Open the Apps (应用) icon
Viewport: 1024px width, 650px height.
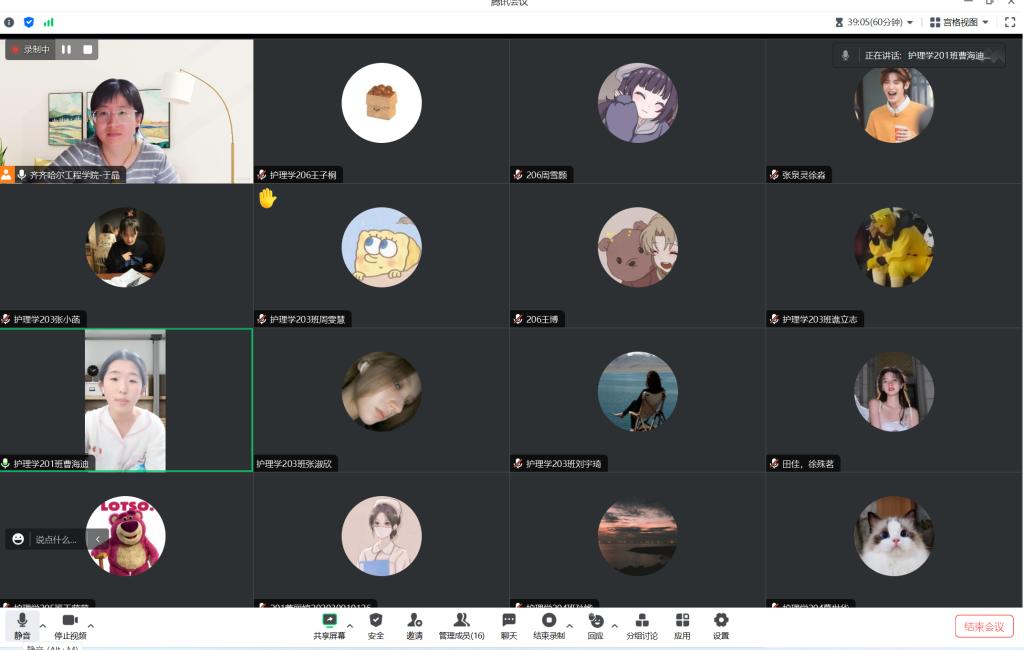tap(682, 621)
